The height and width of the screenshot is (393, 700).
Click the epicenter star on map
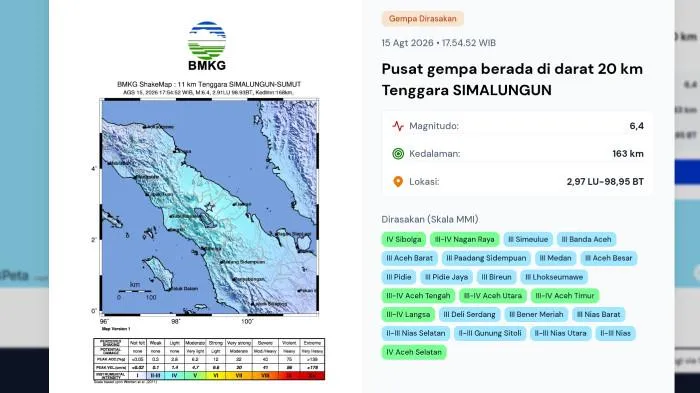(x=209, y=207)
